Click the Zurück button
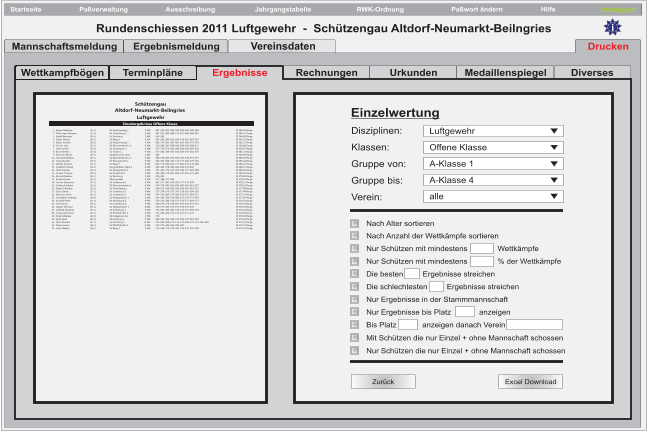This screenshot has height=432, width=647. click(383, 382)
